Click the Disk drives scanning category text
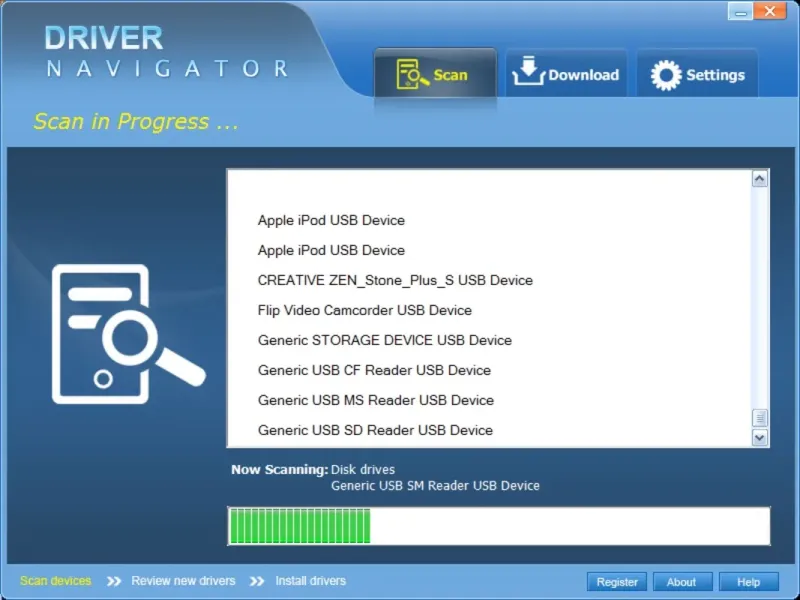This screenshot has height=600, width=800. [x=363, y=469]
